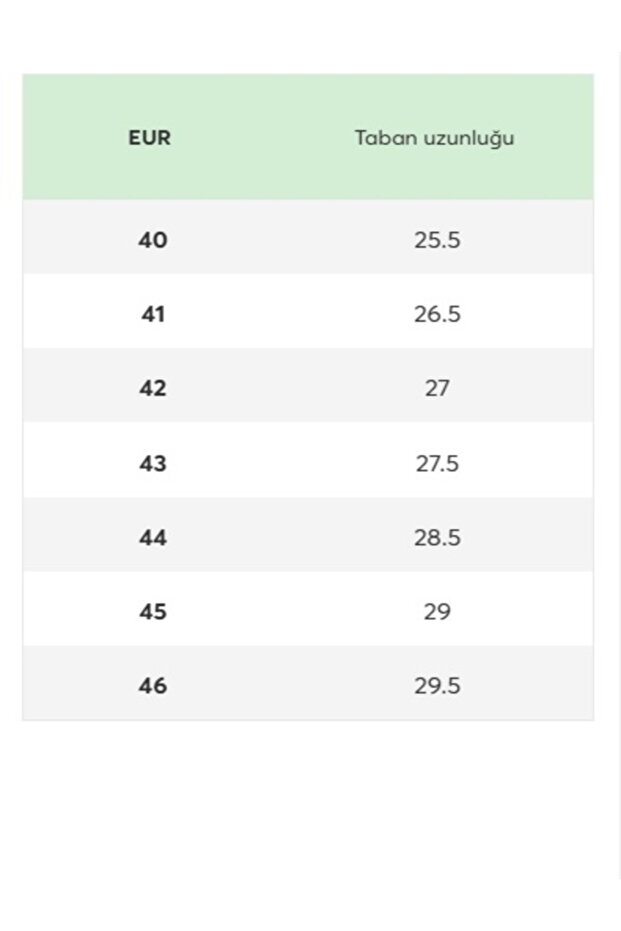Pick EUR size 46 cell
This screenshot has width=621, height=931.
153,686
